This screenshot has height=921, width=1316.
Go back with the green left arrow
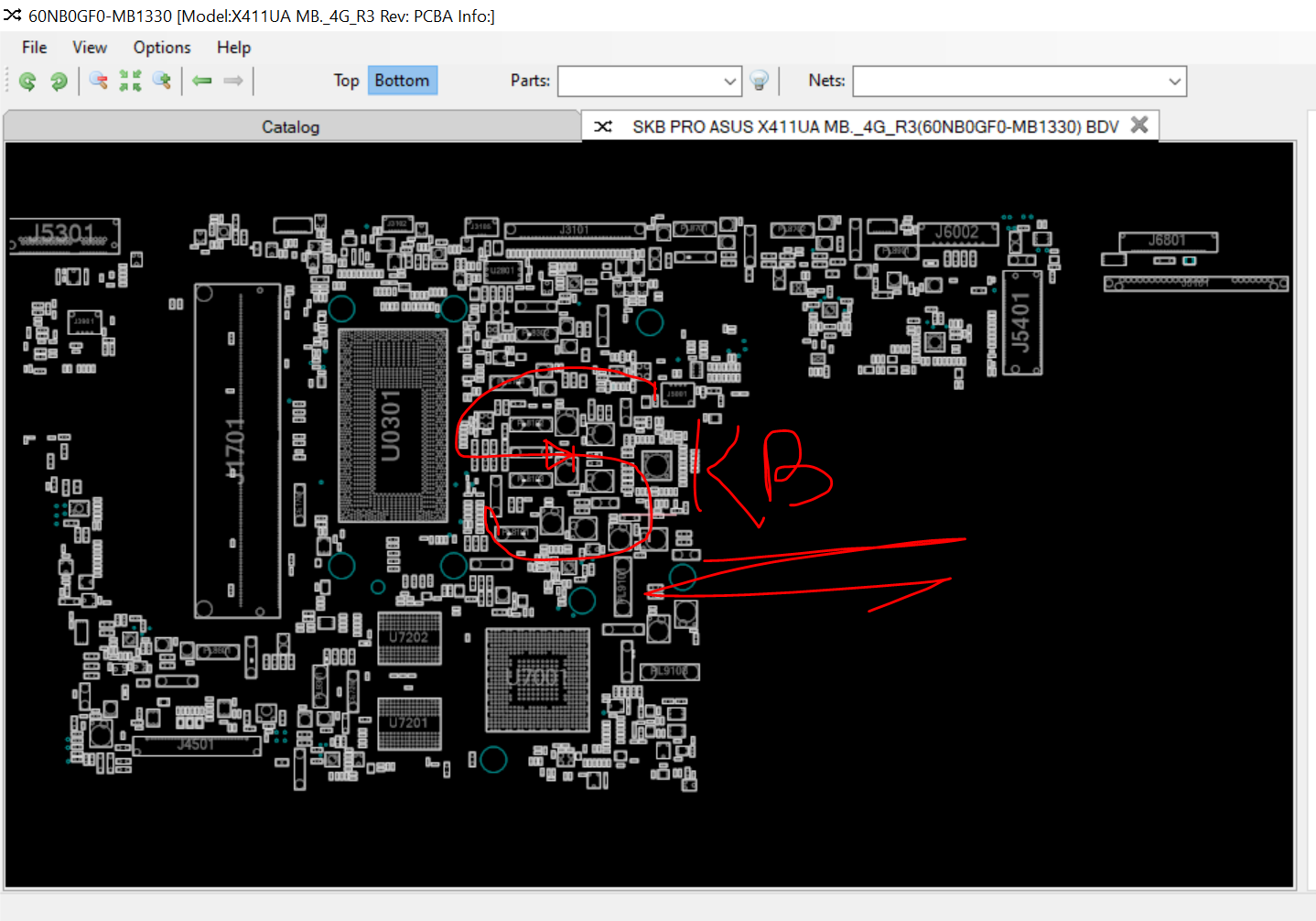click(202, 81)
